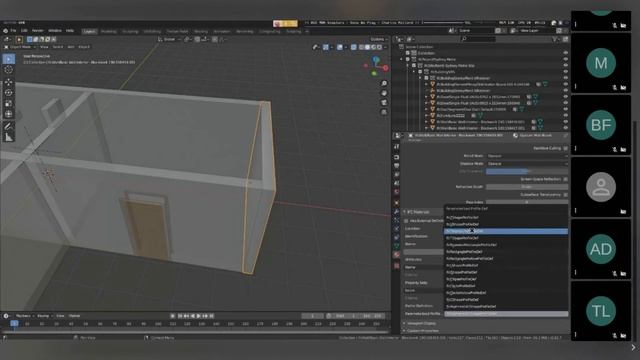This screenshot has width=640, height=360.
Task: Select the Select Box tool
Action: pos(9,59)
